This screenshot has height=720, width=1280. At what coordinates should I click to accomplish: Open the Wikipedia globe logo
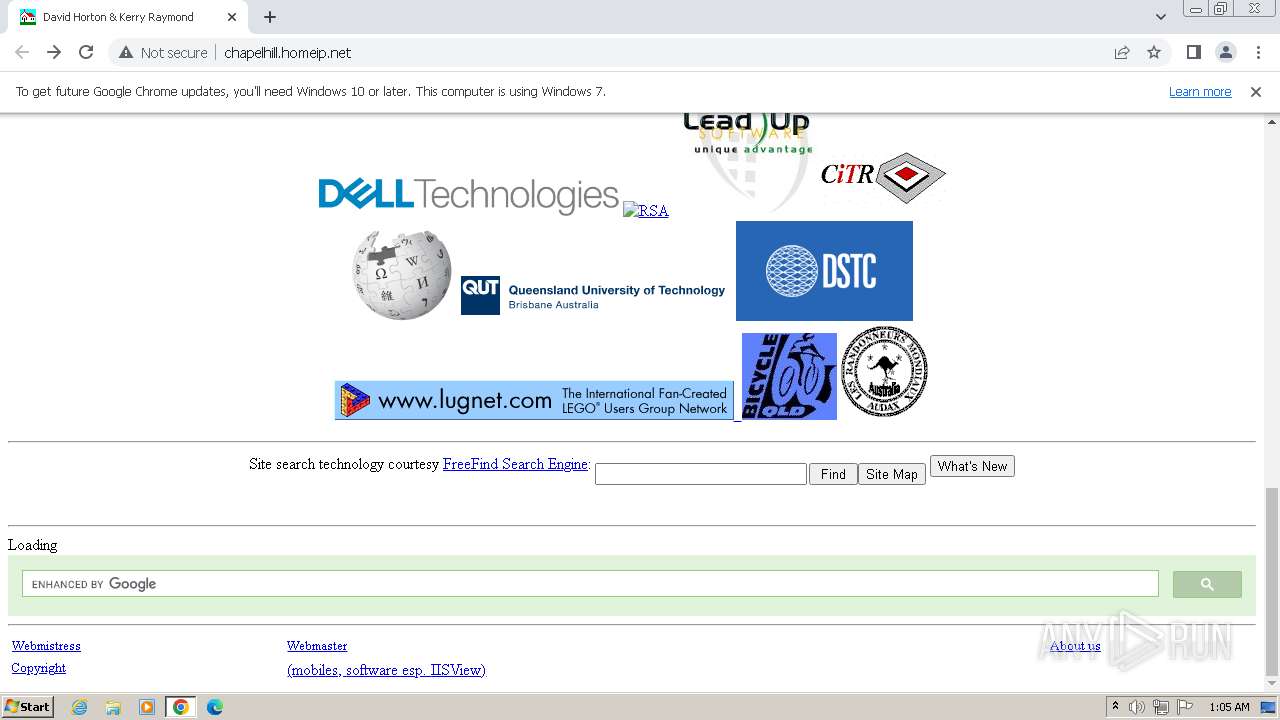point(402,273)
